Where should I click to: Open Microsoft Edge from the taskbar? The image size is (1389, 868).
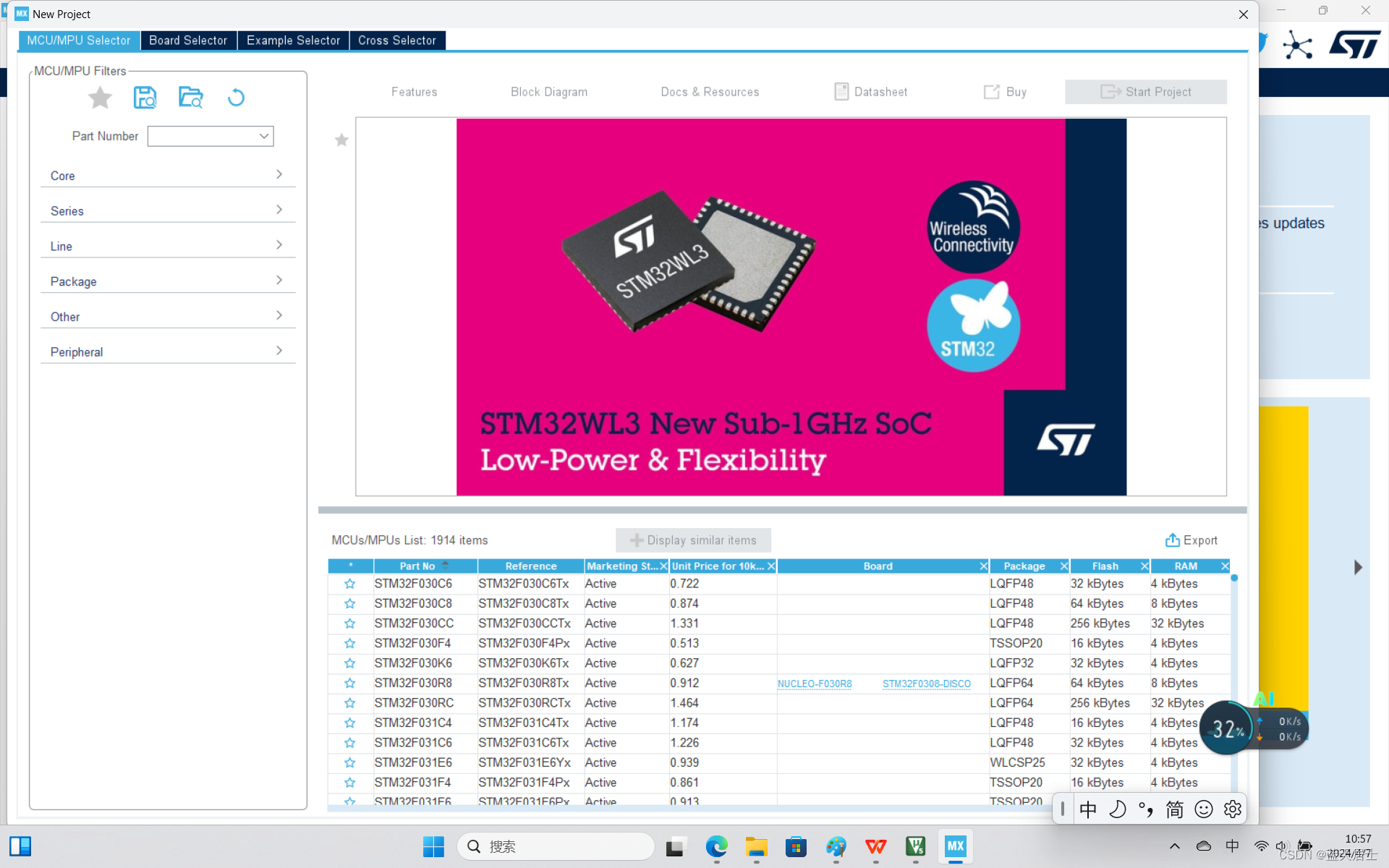tap(716, 846)
